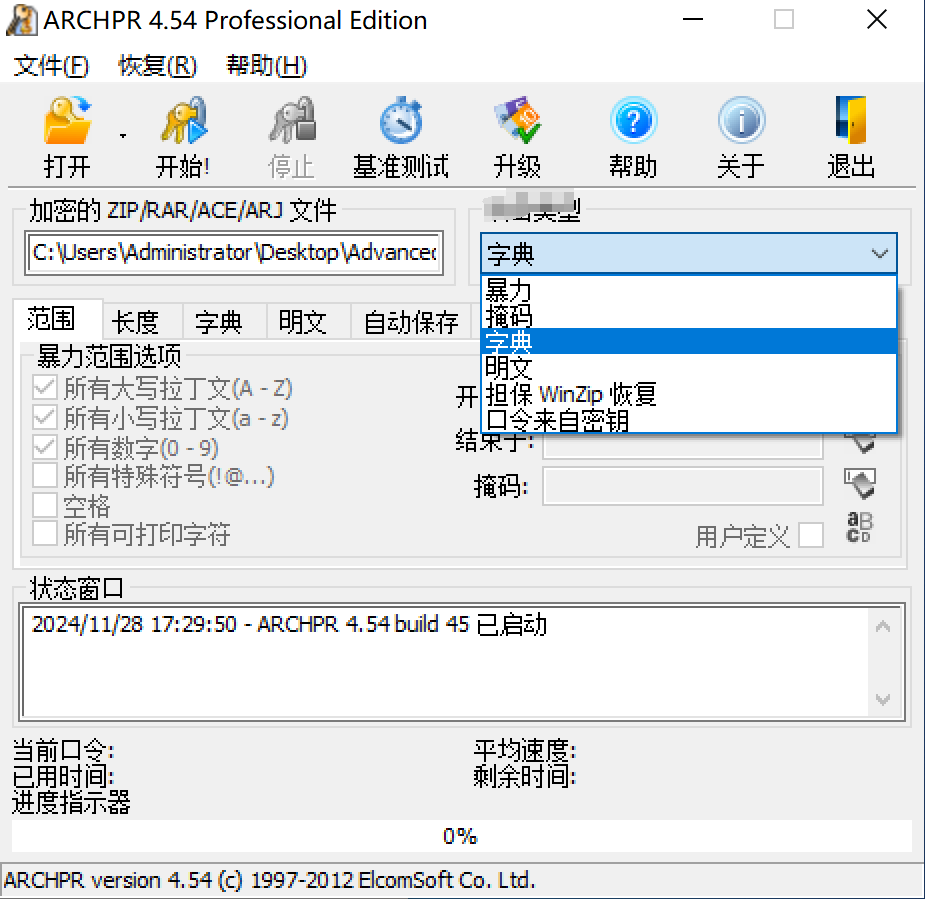Collapse the attack type combo box arrow
925x899 pixels.
(880, 254)
